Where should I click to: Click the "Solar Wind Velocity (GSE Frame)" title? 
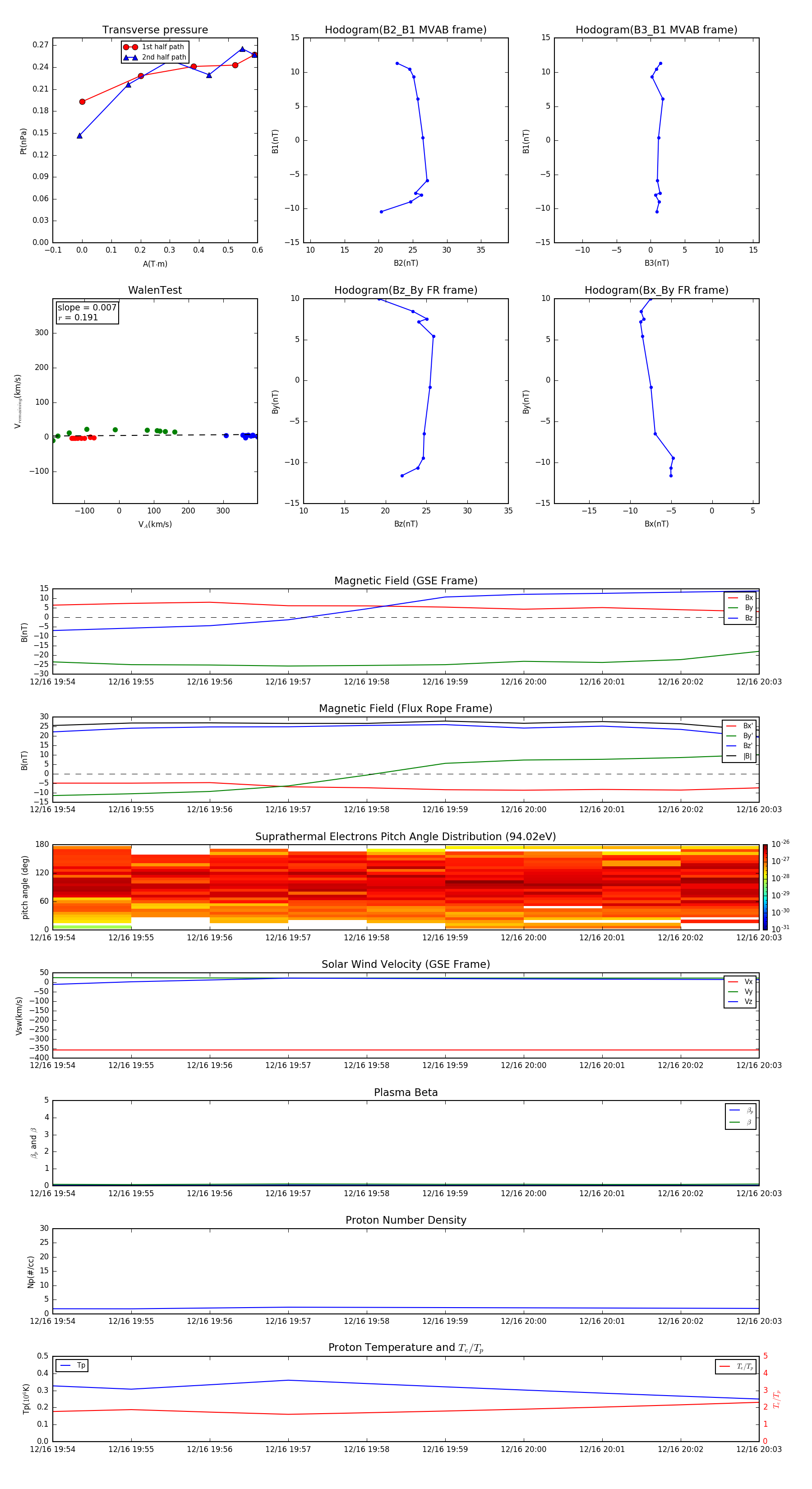point(406,964)
